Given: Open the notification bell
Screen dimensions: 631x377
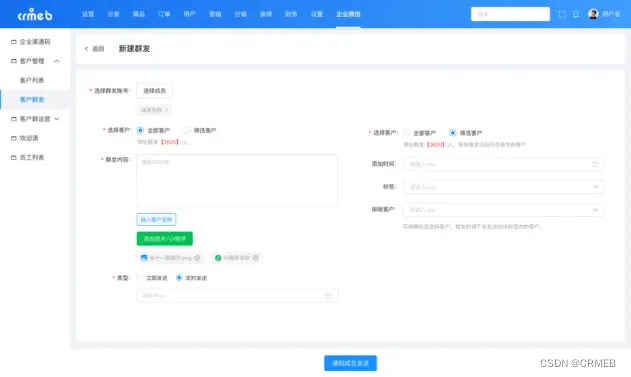Looking at the screenshot, I should click(575, 14).
